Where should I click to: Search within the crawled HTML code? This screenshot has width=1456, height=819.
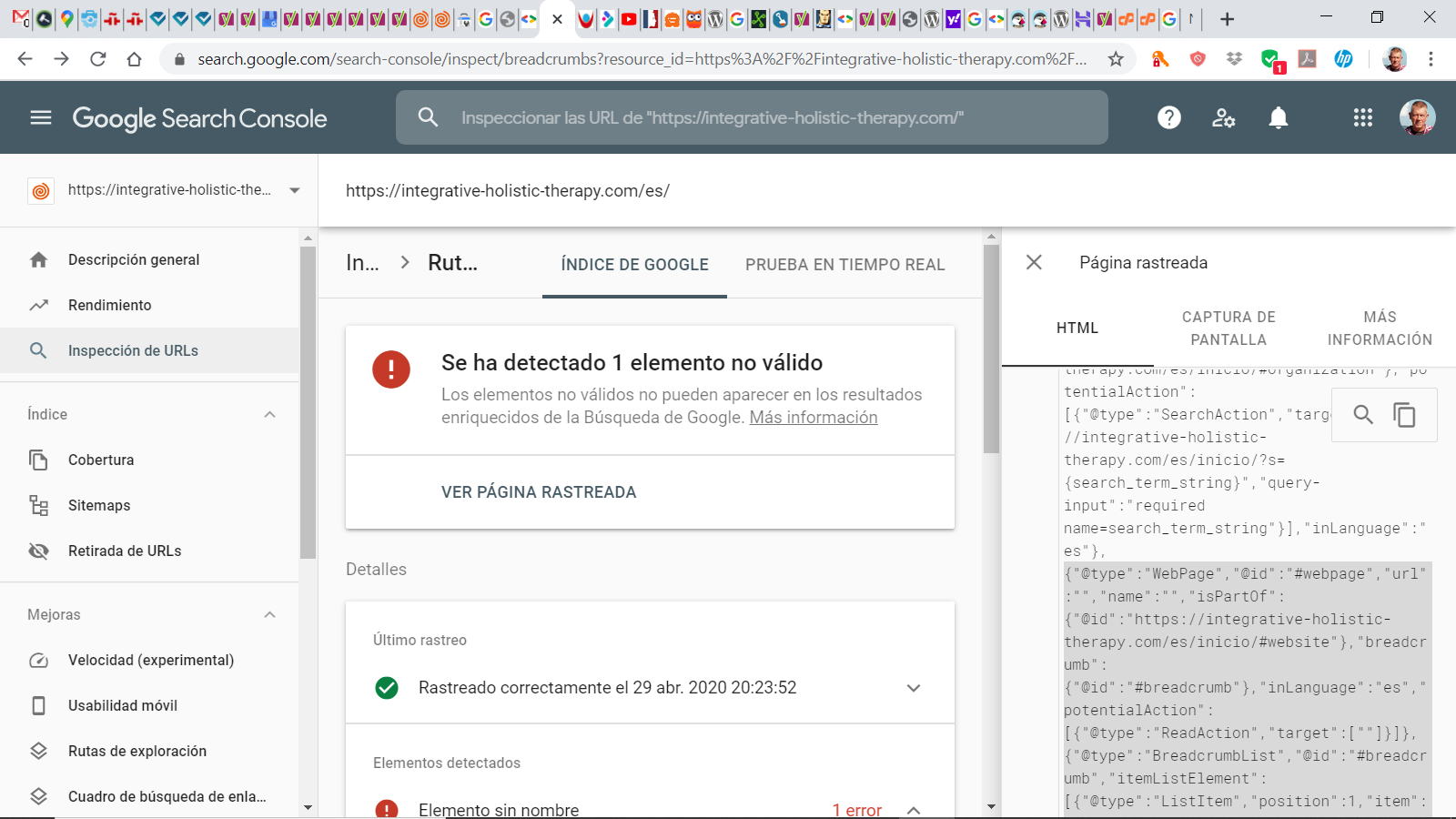coord(1363,415)
